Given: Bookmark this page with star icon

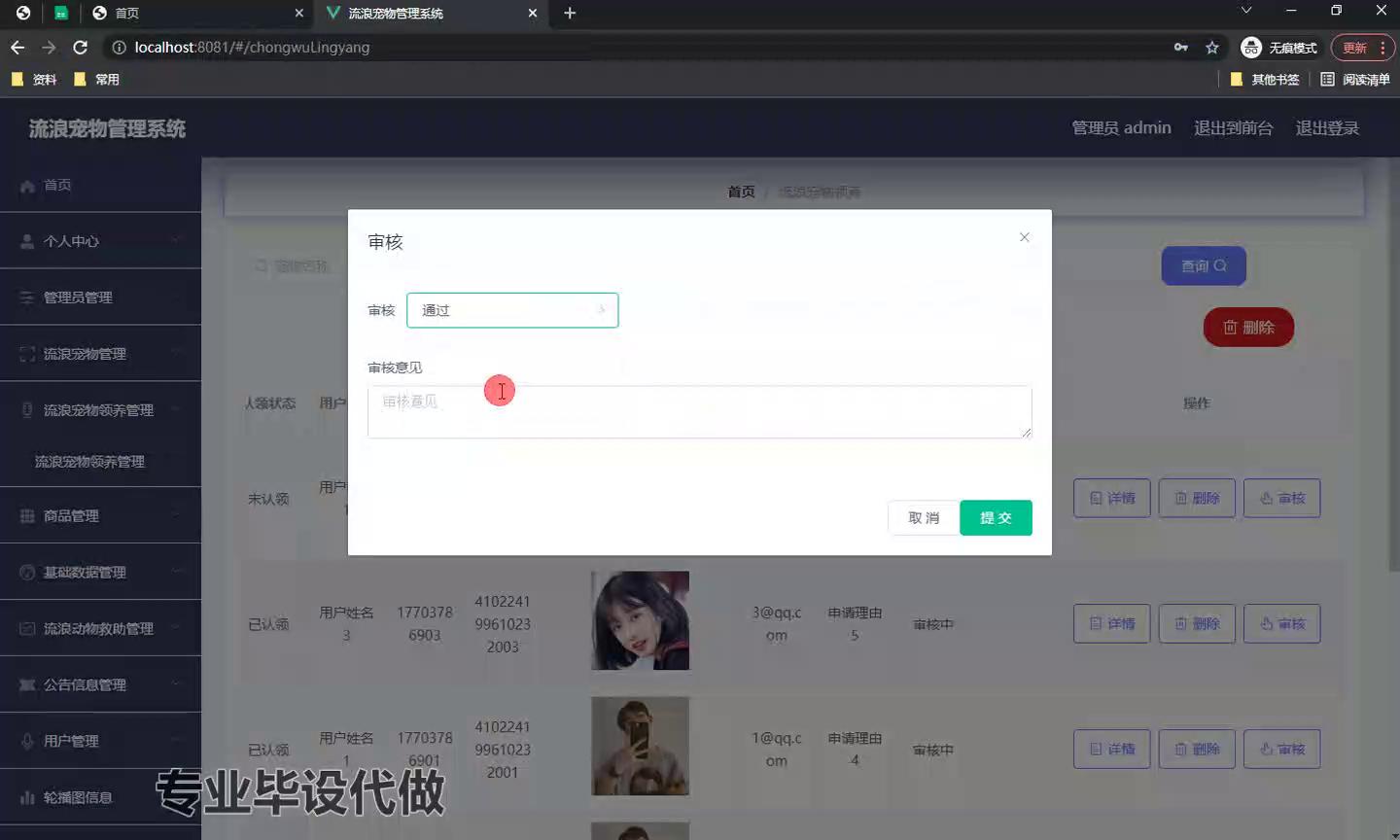Looking at the screenshot, I should (1212, 48).
